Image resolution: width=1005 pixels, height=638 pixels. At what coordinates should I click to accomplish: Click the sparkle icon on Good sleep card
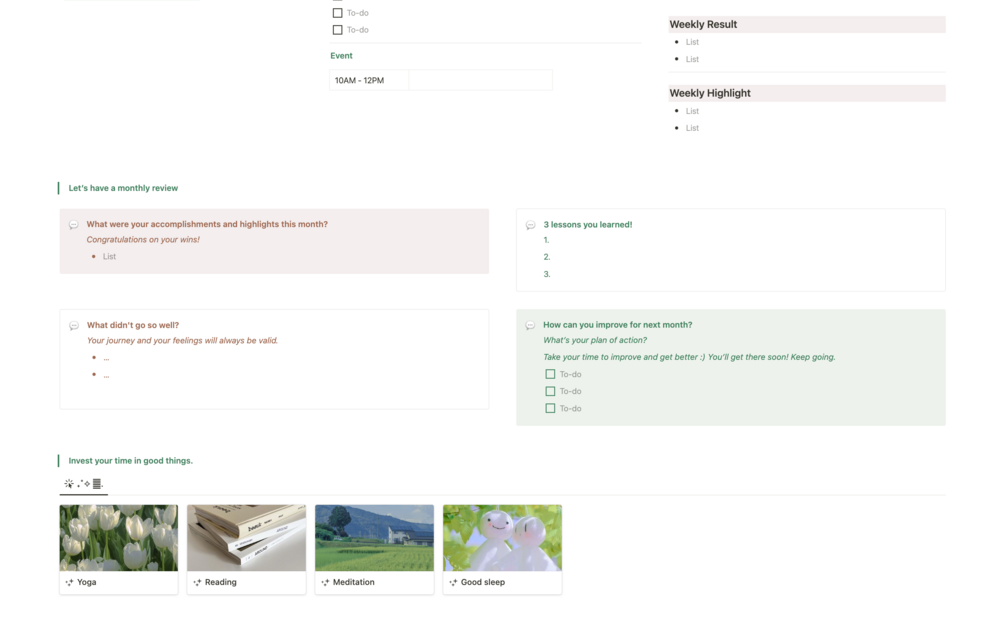[x=453, y=582]
